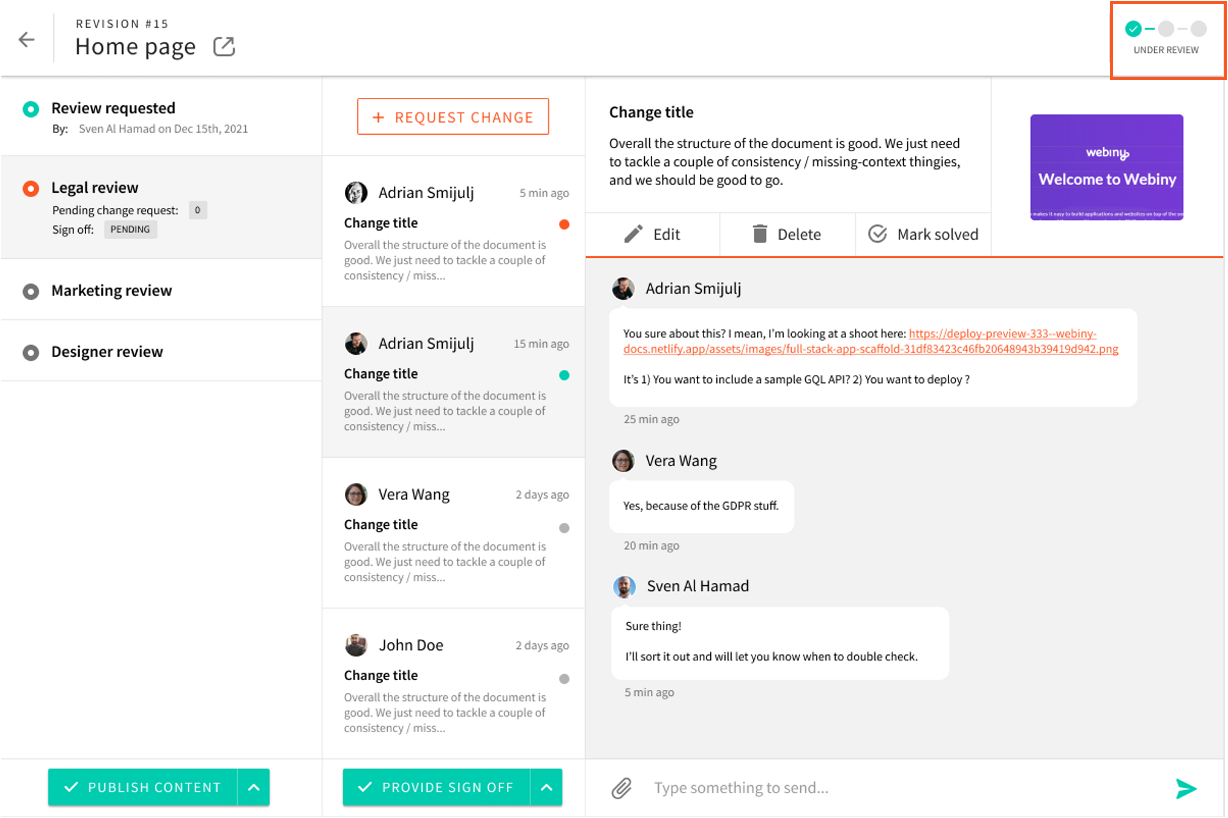Select the Legal review step
1228x818 pixels.
(x=95, y=188)
